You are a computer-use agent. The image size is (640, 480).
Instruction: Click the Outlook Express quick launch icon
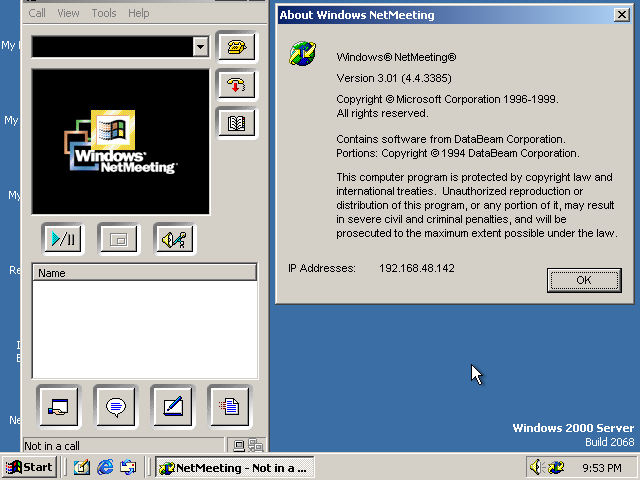(128, 467)
